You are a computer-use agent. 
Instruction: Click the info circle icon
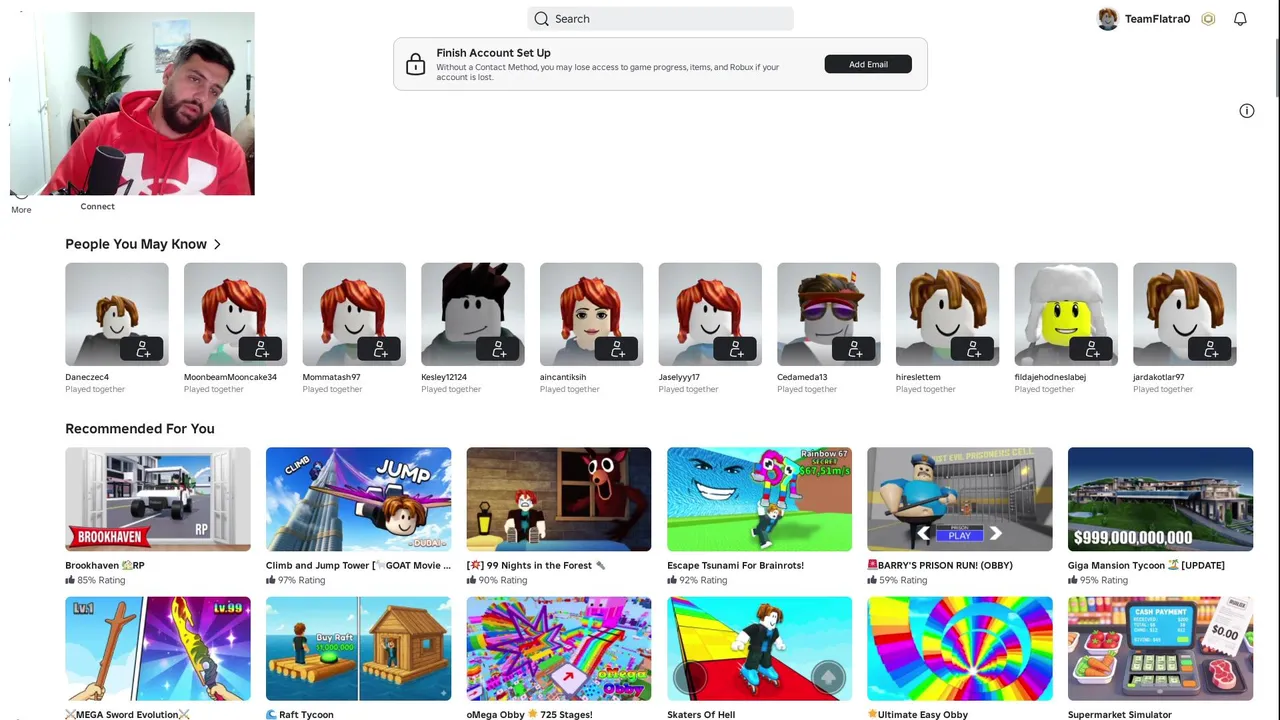coord(1247,111)
